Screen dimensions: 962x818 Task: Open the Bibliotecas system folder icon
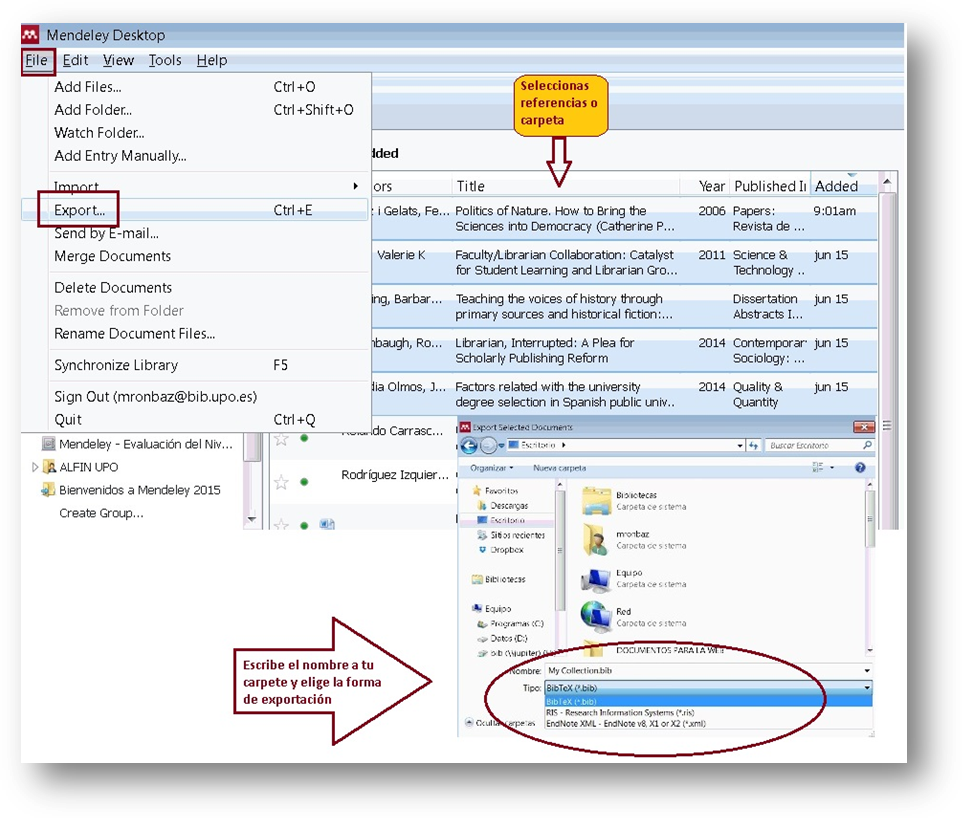[x=596, y=500]
